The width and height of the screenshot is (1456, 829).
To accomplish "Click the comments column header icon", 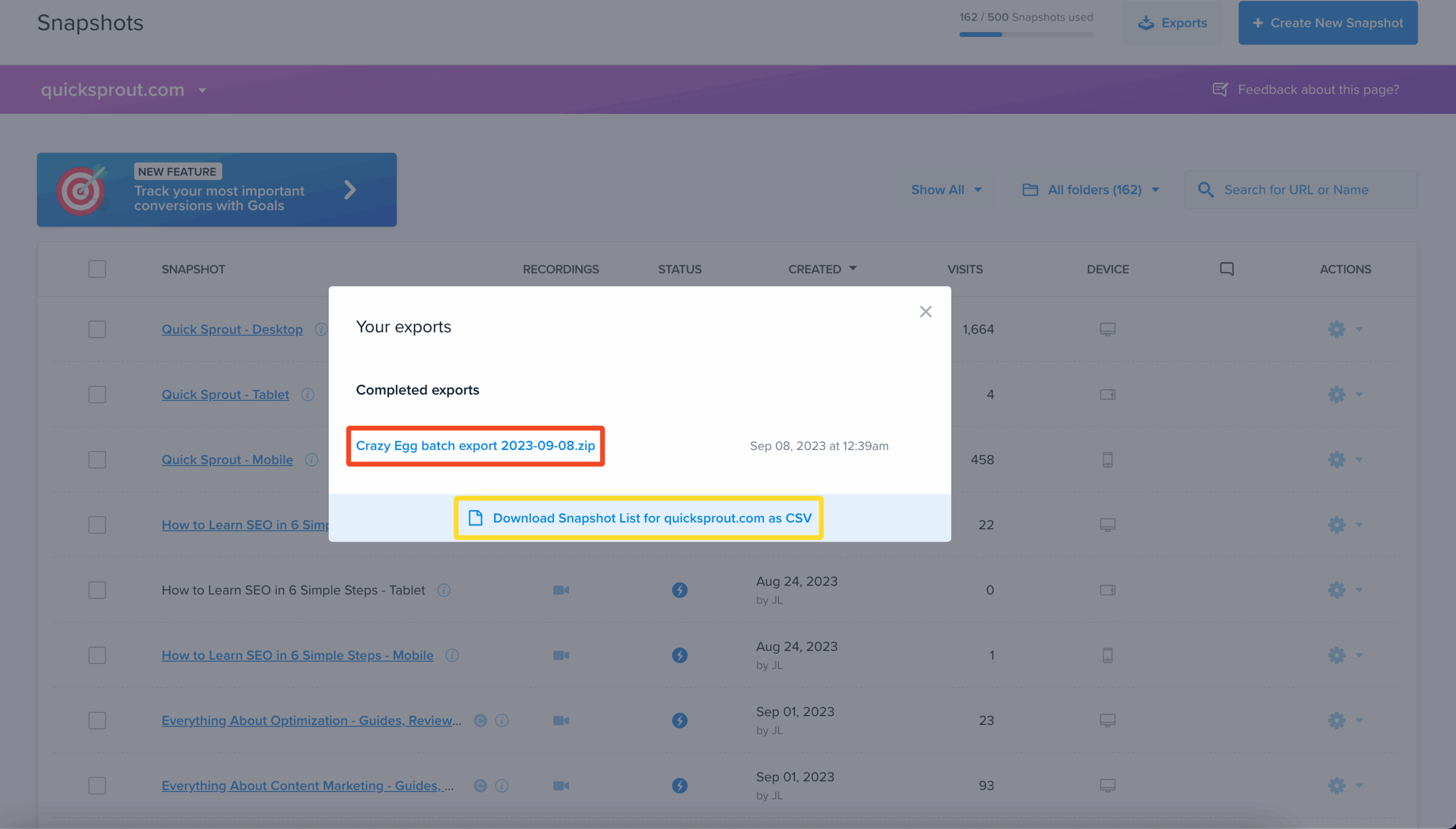I will tap(1227, 269).
